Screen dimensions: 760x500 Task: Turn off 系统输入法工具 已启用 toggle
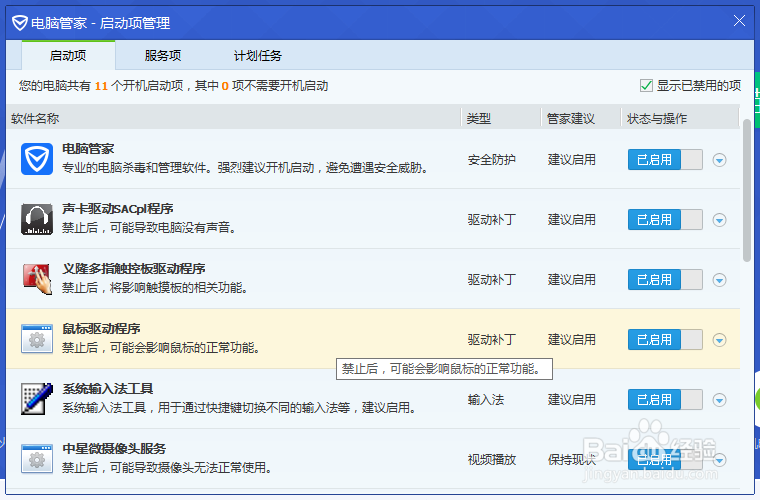pyautogui.click(x=665, y=400)
